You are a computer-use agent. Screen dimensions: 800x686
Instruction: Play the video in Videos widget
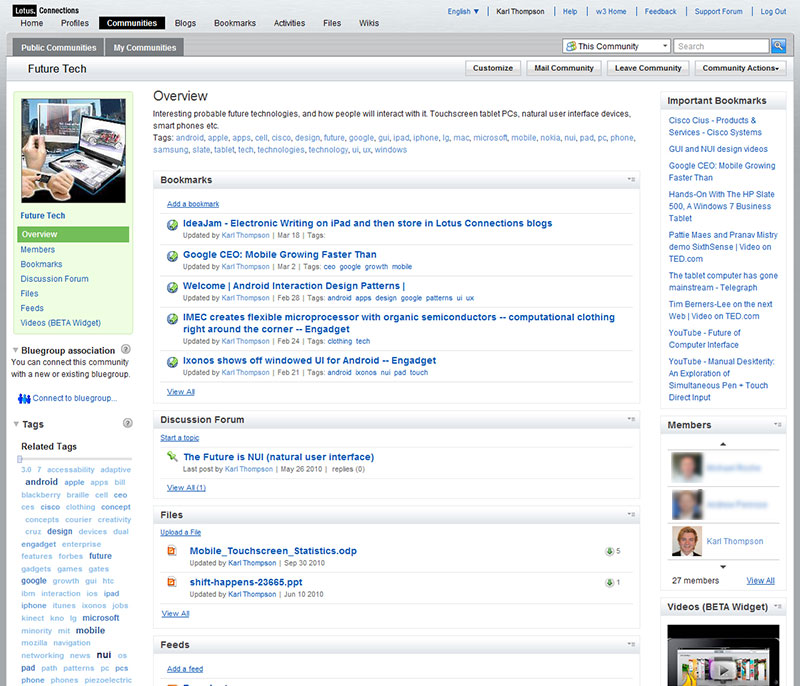point(723,669)
